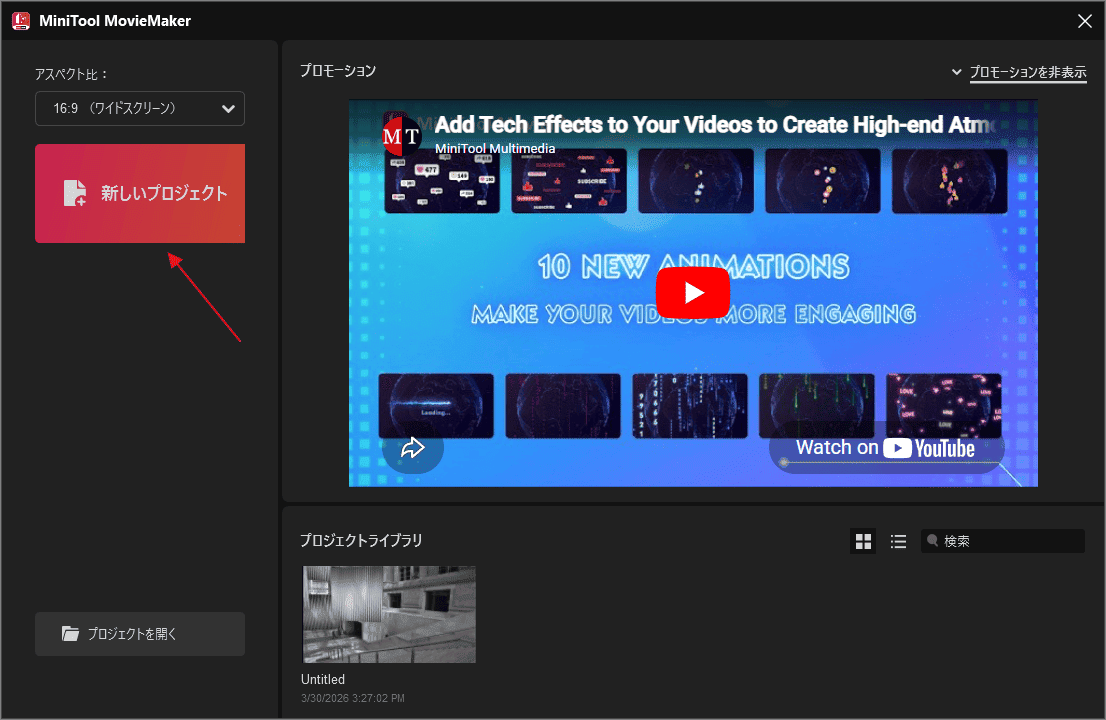Screen dimensions: 1106x720
Task: Click プロジェクトを開く to open a project
Action: click(139, 633)
